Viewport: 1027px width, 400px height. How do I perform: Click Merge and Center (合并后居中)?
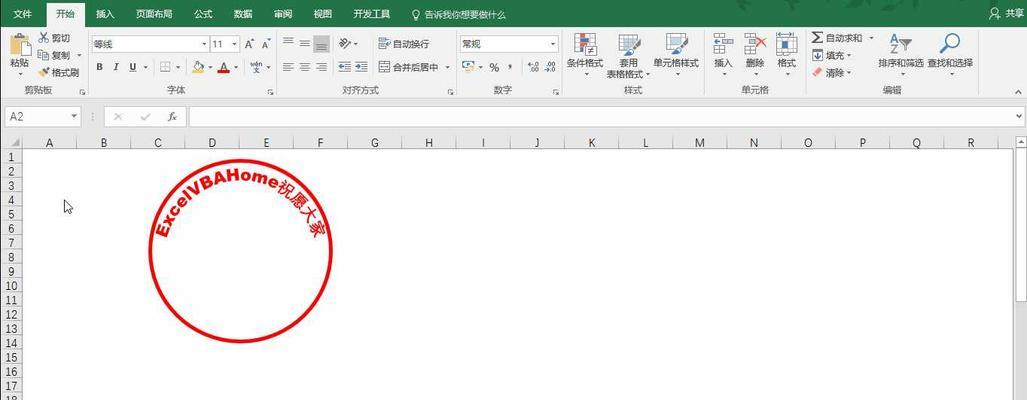[x=410, y=67]
